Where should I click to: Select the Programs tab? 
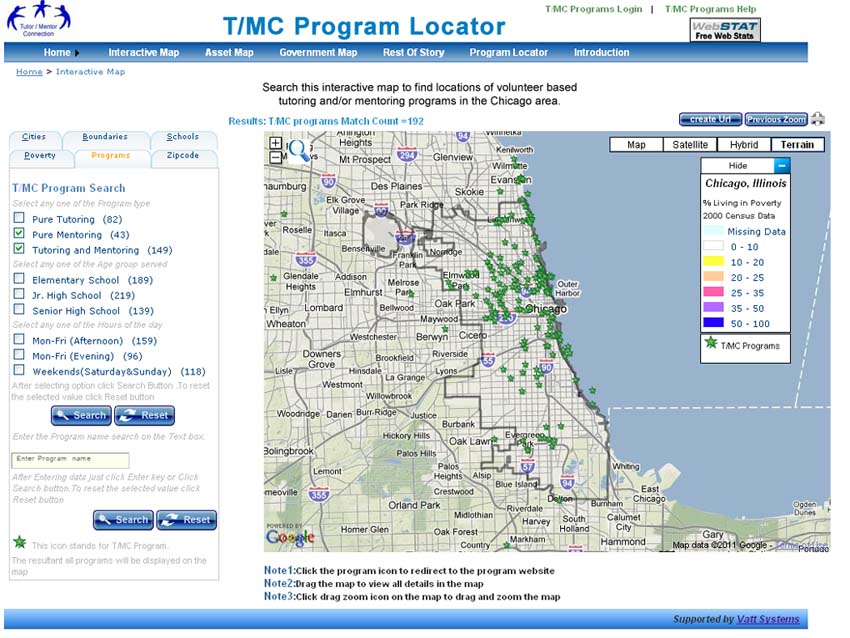[x=111, y=156]
